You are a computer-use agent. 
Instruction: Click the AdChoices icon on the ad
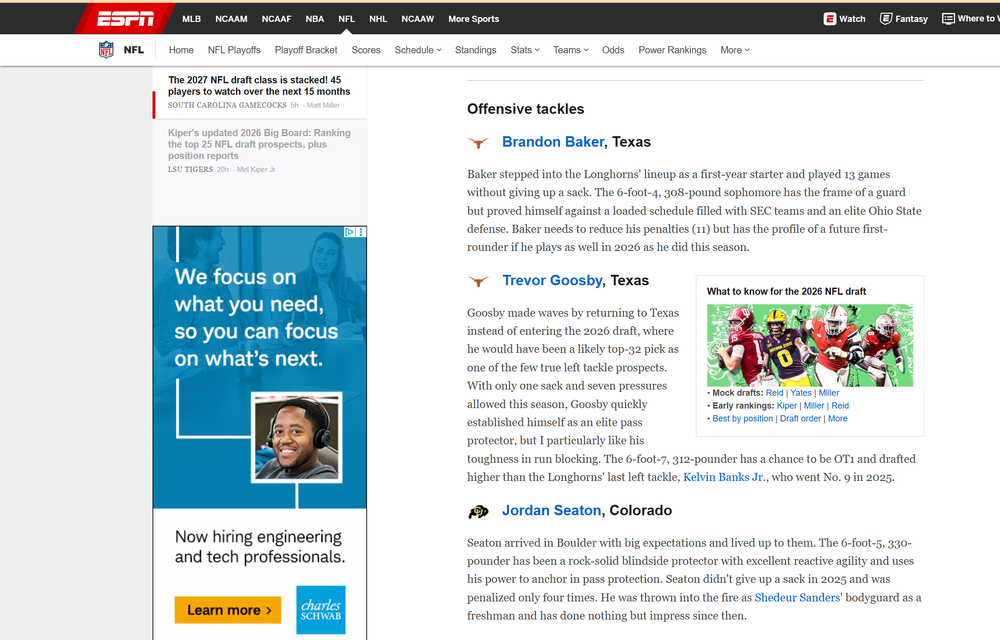pyautogui.click(x=350, y=232)
